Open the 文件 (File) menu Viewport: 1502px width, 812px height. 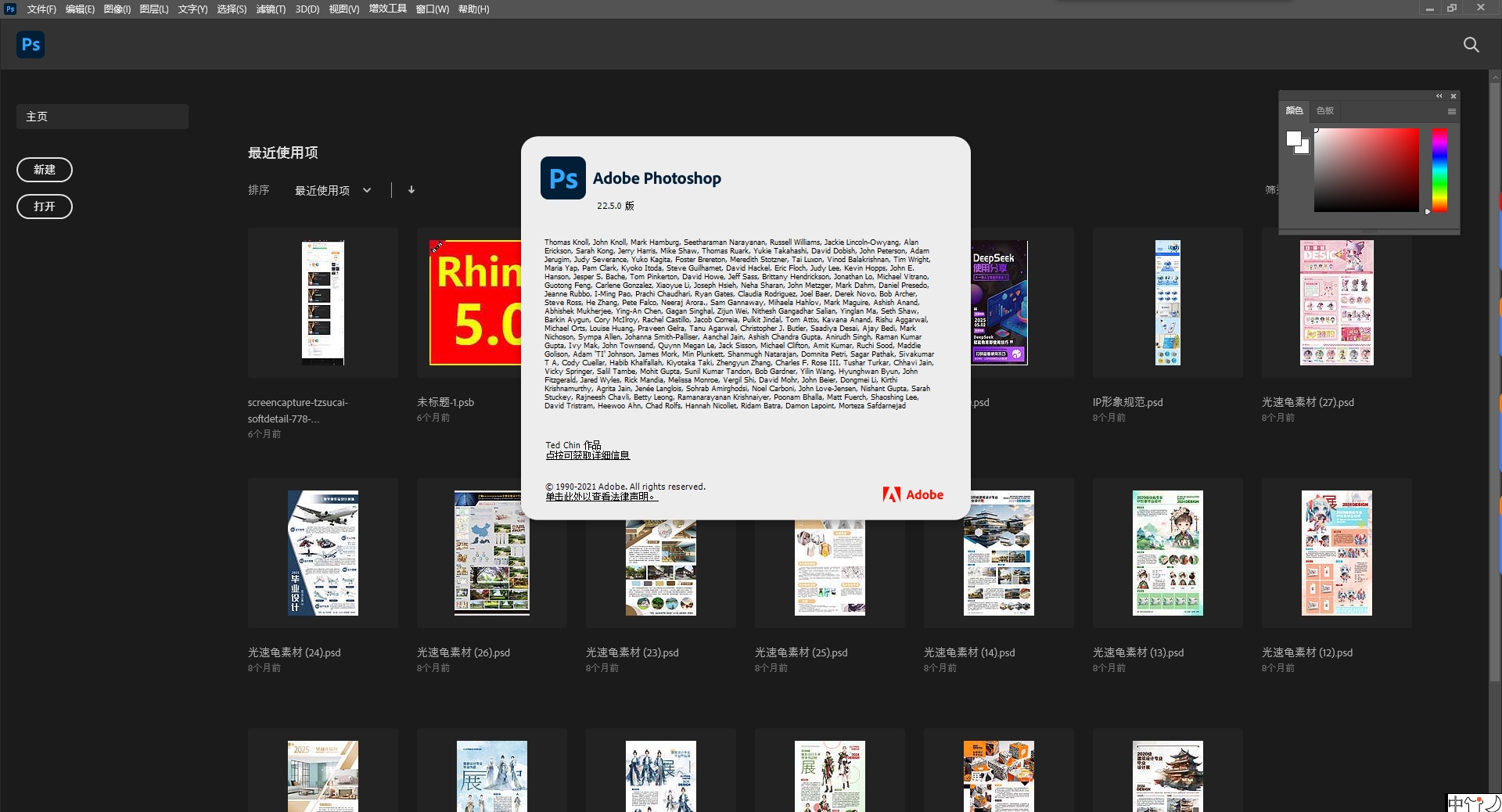click(41, 9)
